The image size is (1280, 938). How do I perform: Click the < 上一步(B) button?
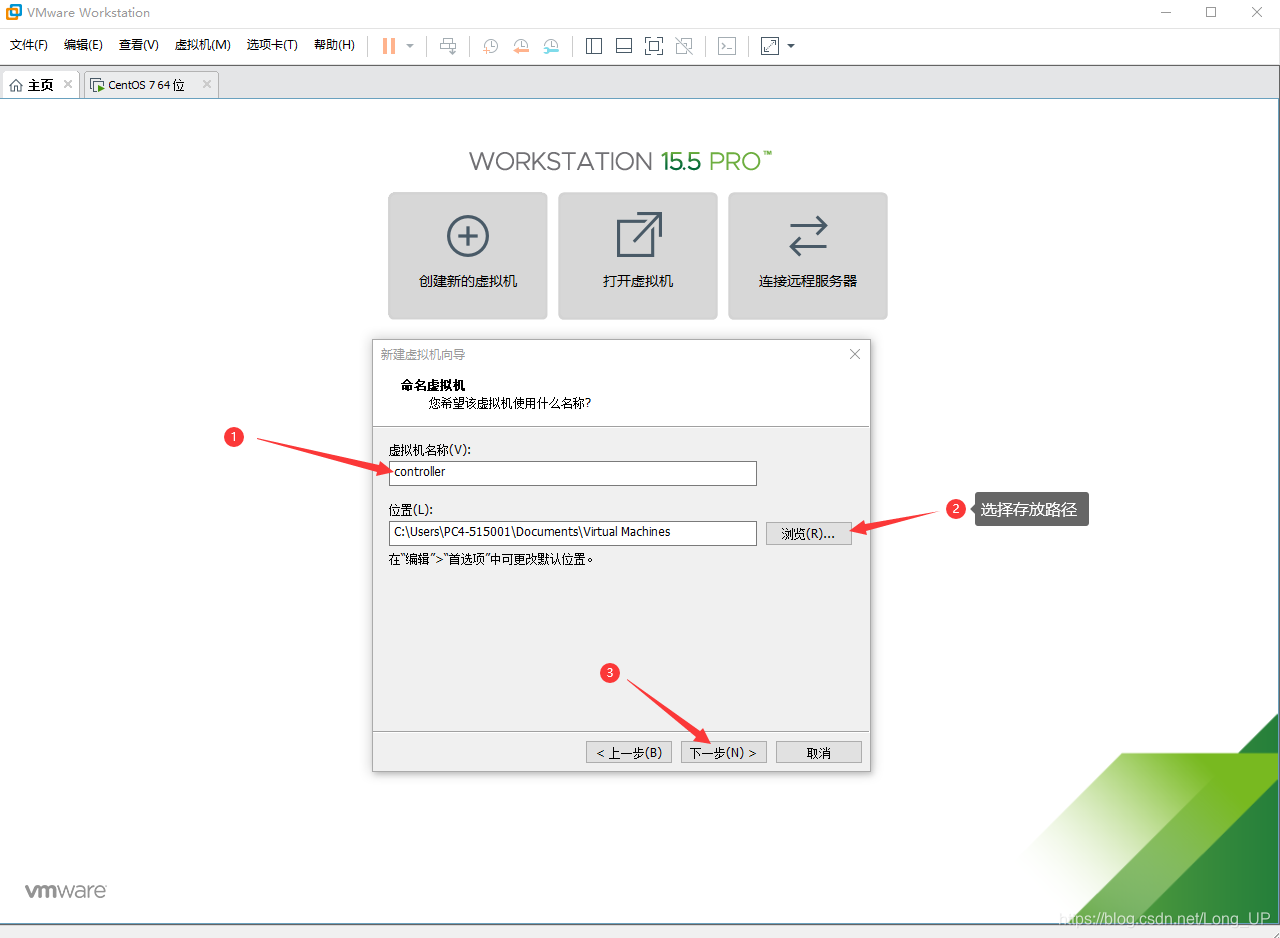pyautogui.click(x=629, y=752)
